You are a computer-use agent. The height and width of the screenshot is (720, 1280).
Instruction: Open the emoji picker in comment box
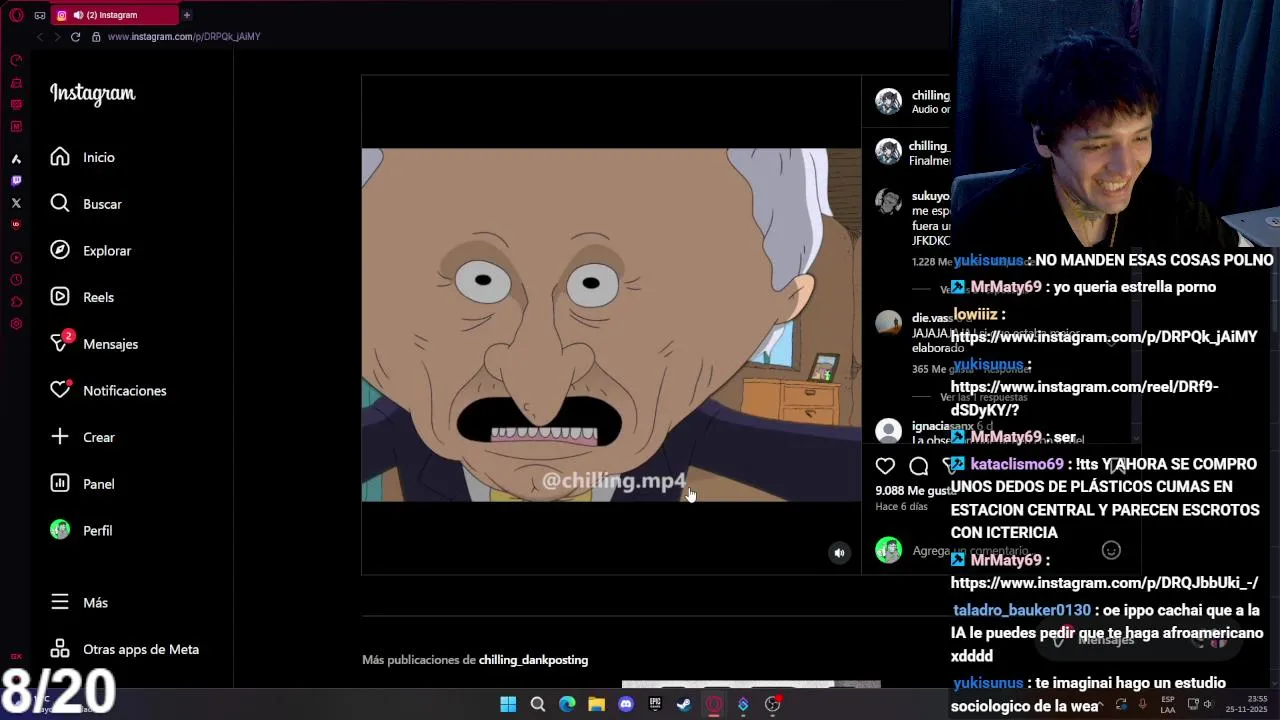click(x=1110, y=551)
